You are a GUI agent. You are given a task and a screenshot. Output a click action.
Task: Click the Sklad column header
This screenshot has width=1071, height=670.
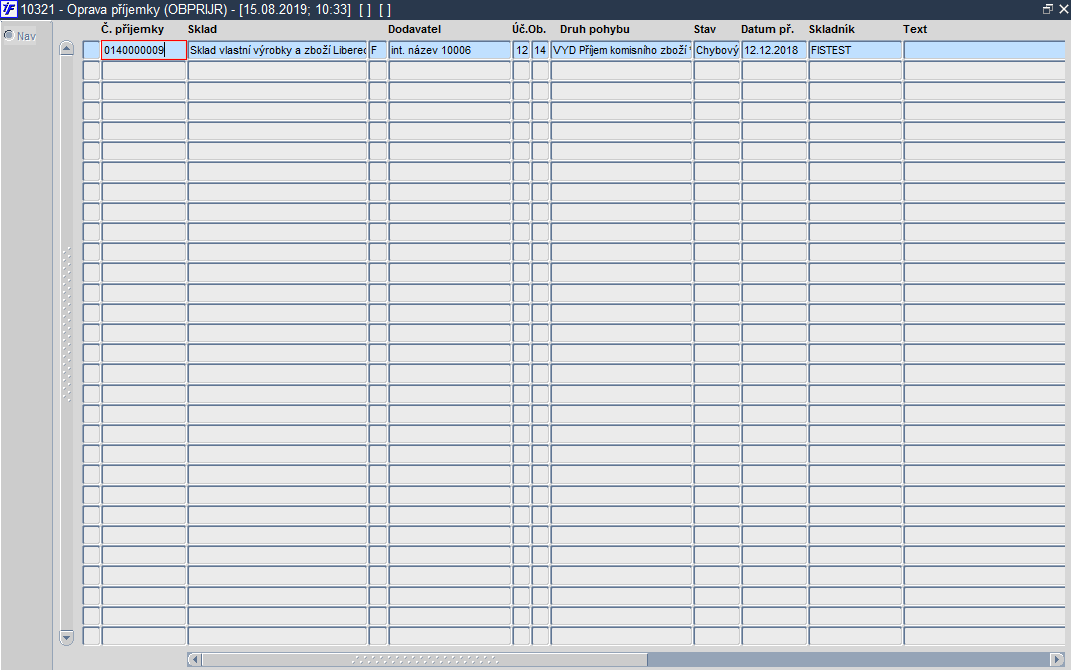tap(202, 29)
